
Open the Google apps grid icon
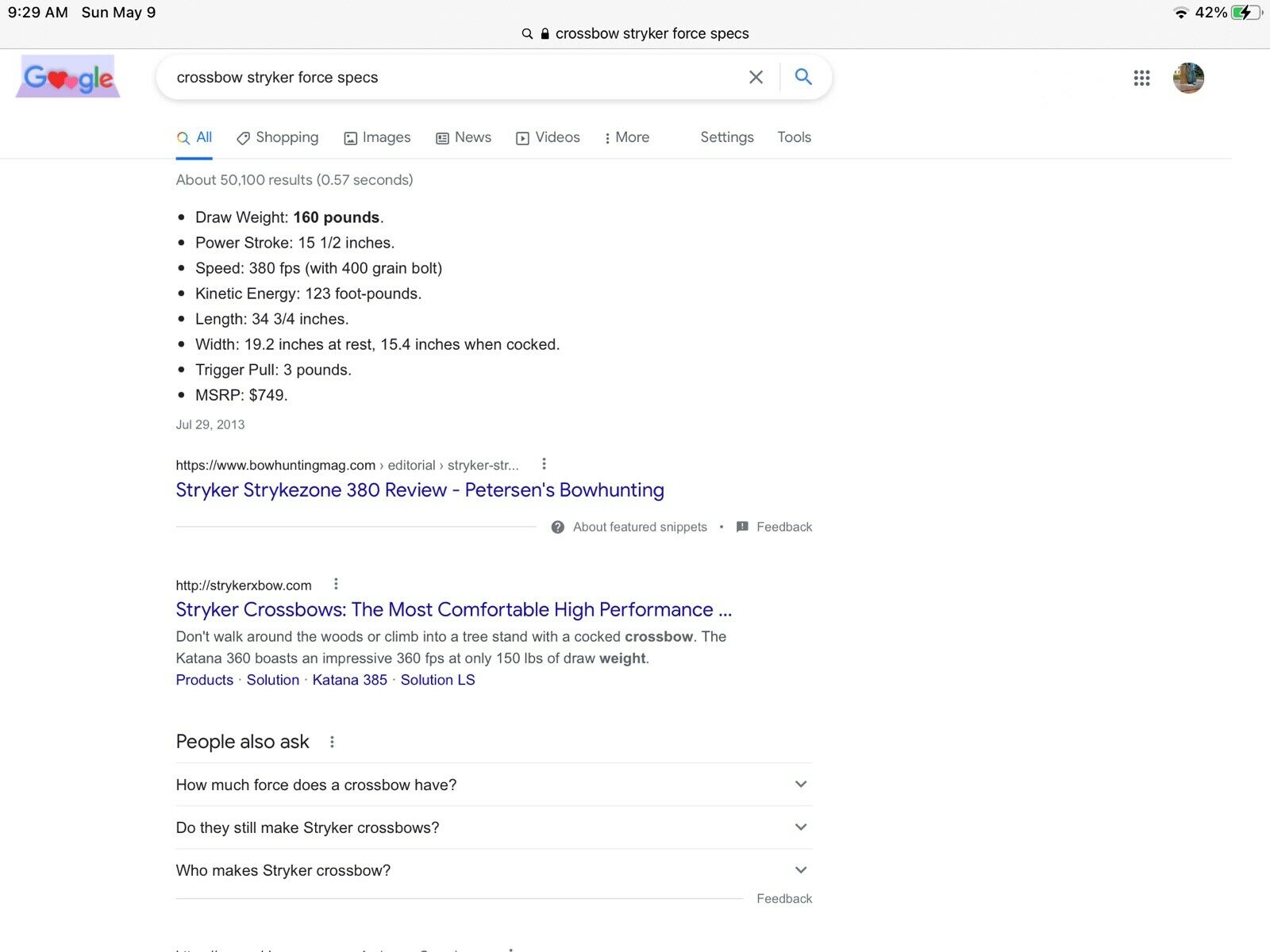point(1141,78)
